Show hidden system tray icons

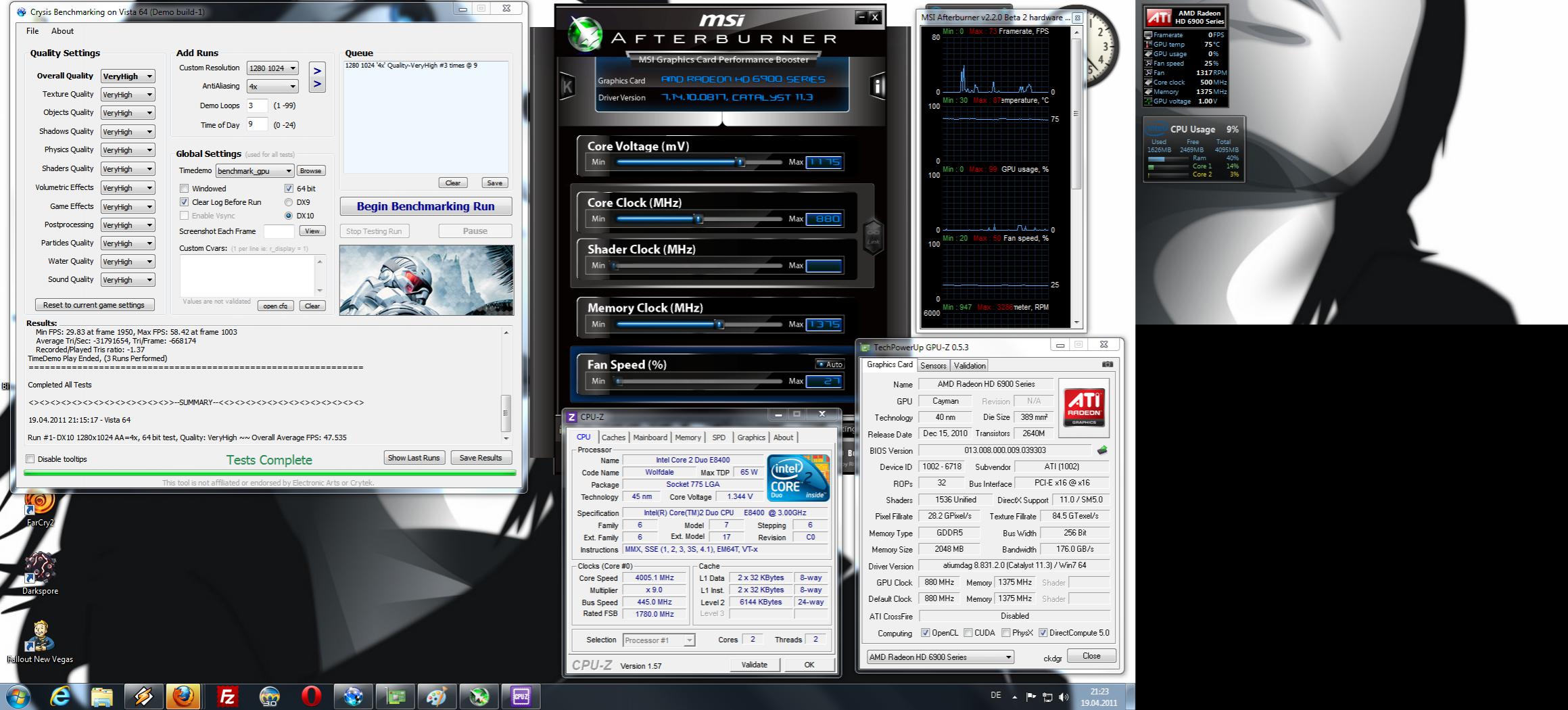coord(1014,696)
